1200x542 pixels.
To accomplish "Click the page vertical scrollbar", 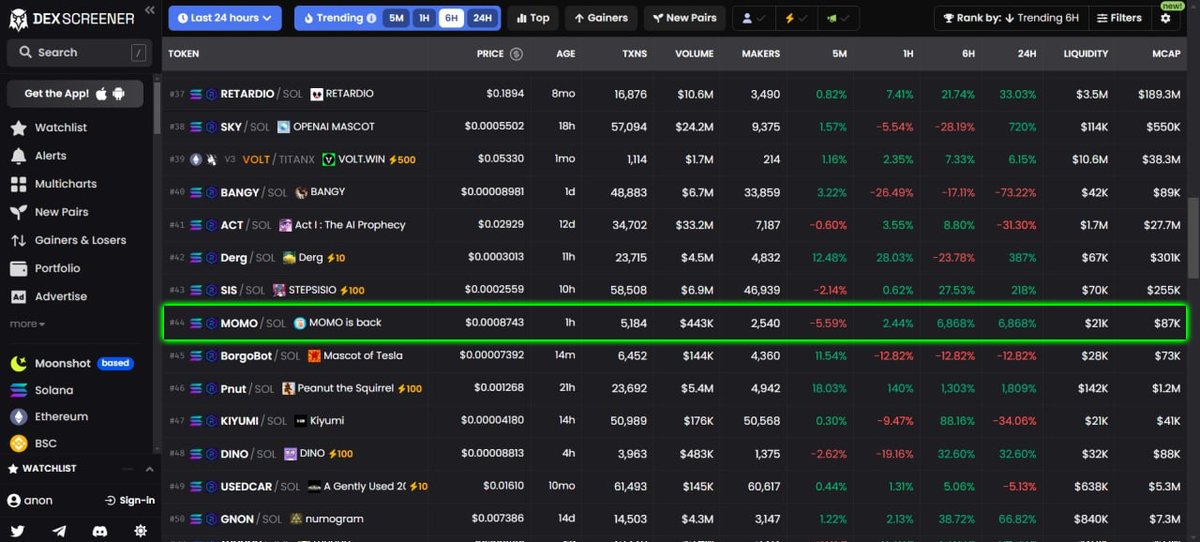I will (1194, 240).
